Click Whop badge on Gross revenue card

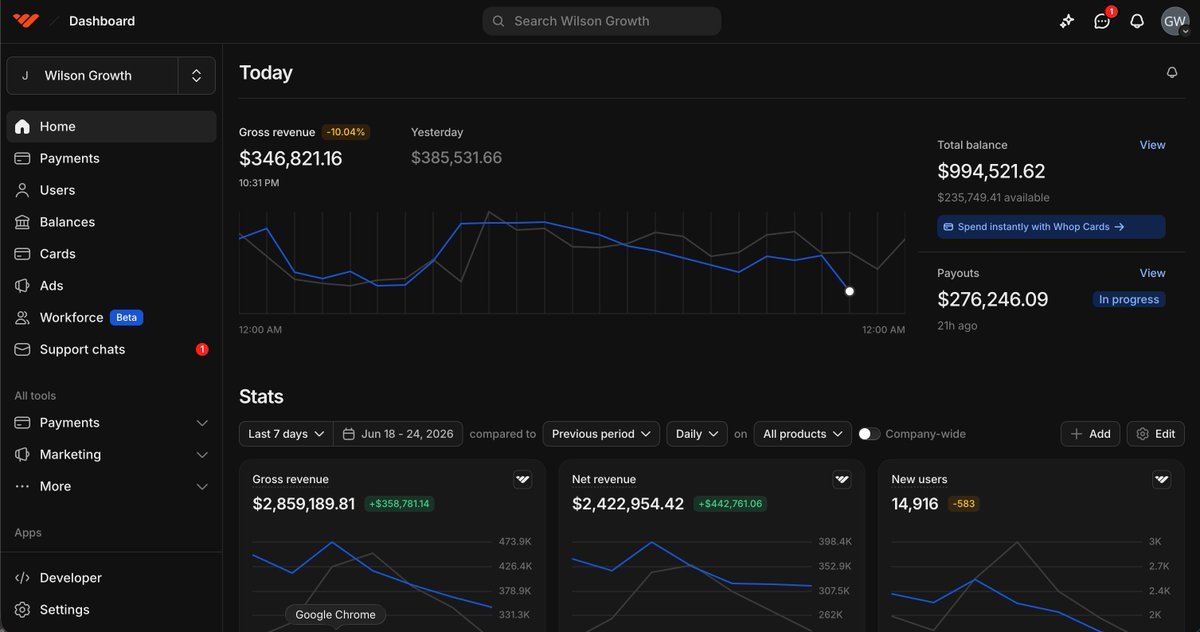point(522,480)
